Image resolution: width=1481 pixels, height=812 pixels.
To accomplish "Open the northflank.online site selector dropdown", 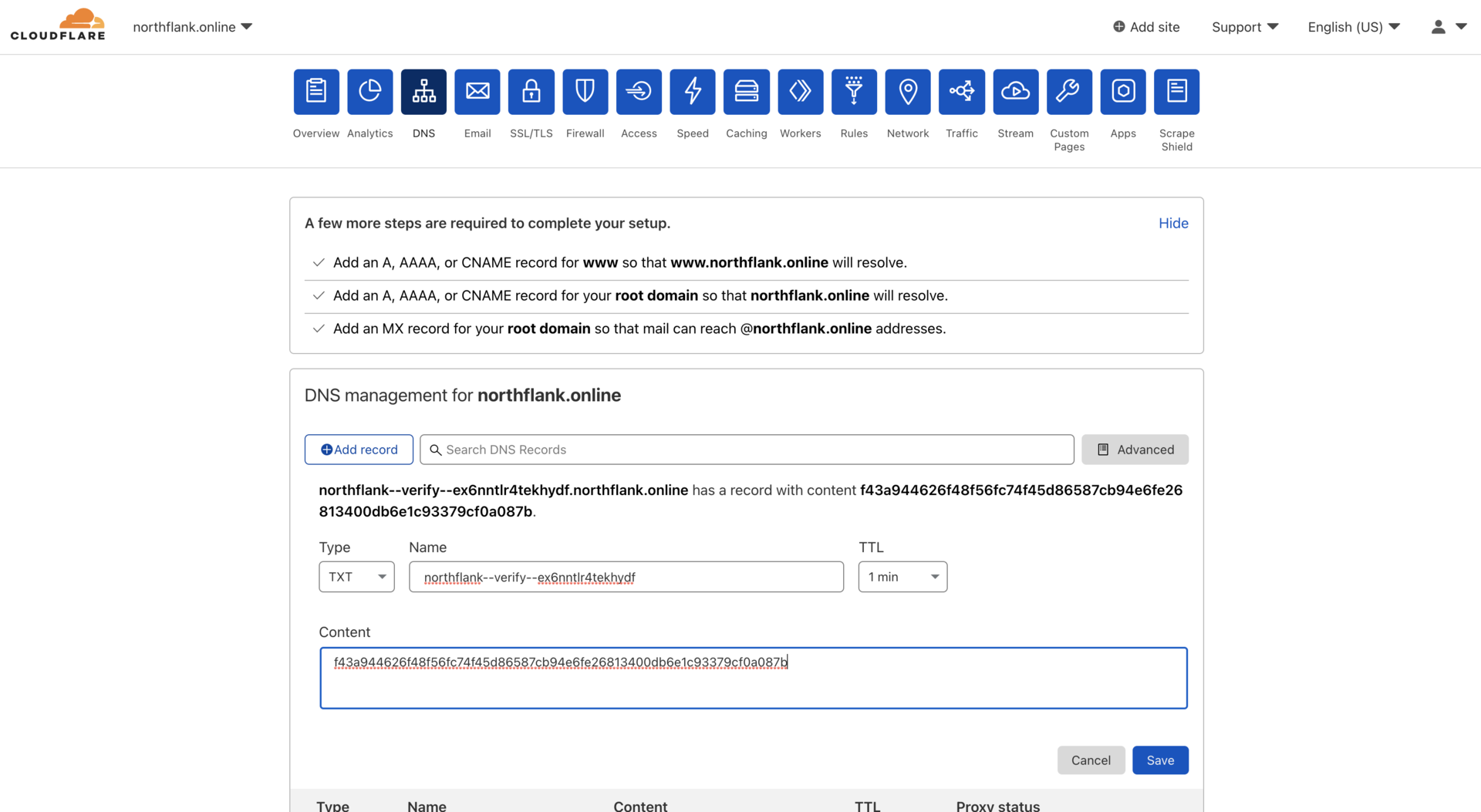I will [192, 27].
